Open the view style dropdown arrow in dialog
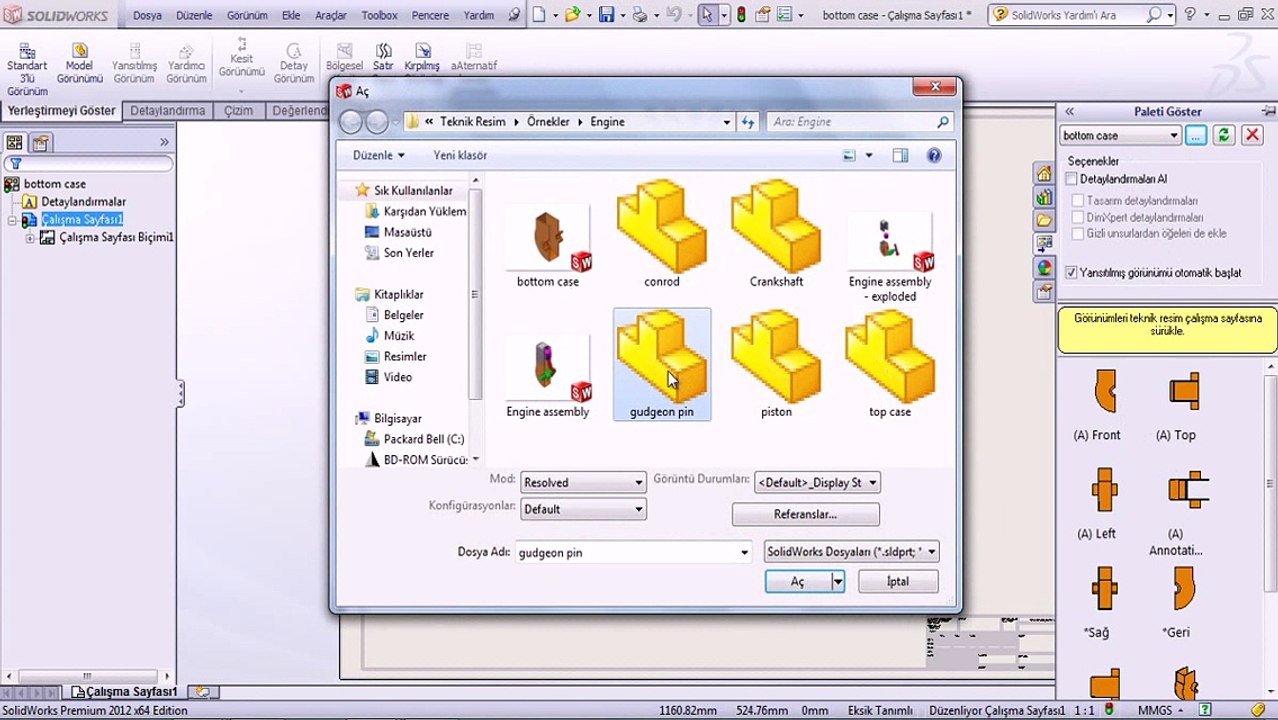The width and height of the screenshot is (1278, 720). 868,155
